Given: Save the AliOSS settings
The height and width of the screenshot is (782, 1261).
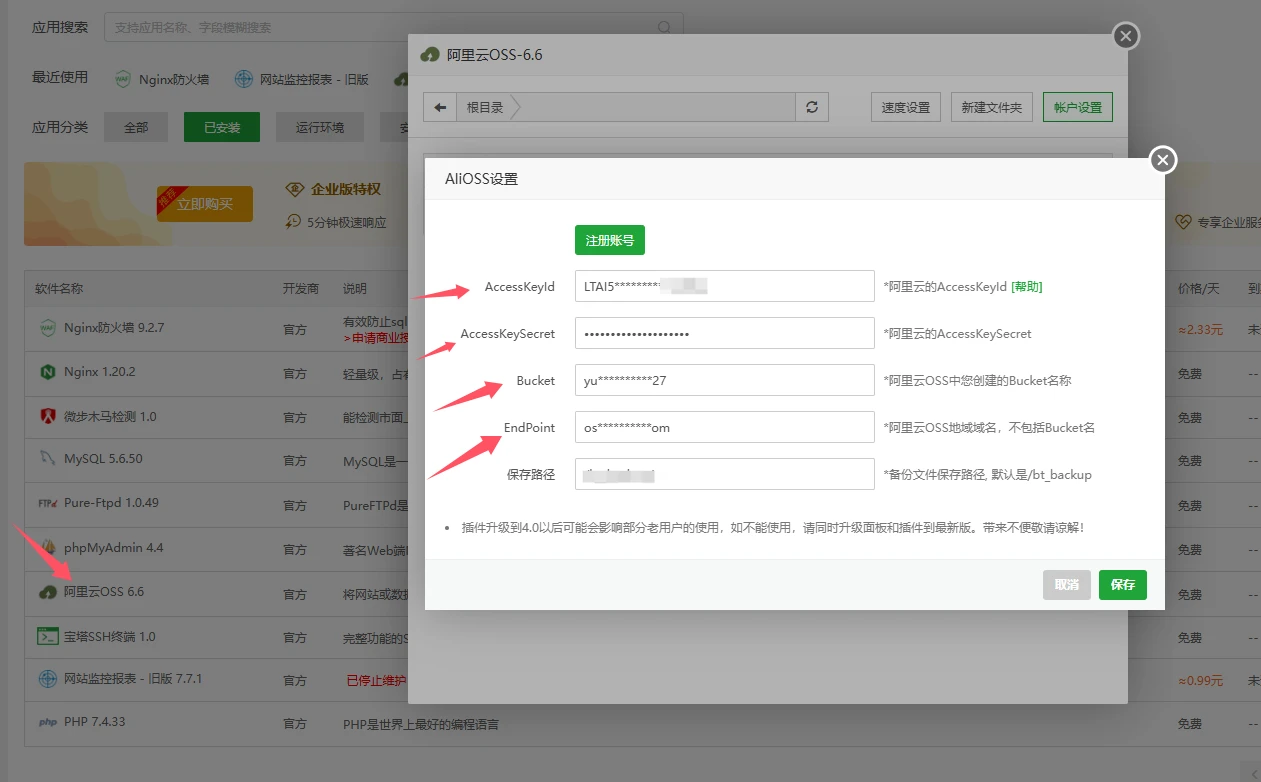Looking at the screenshot, I should click(x=1122, y=585).
